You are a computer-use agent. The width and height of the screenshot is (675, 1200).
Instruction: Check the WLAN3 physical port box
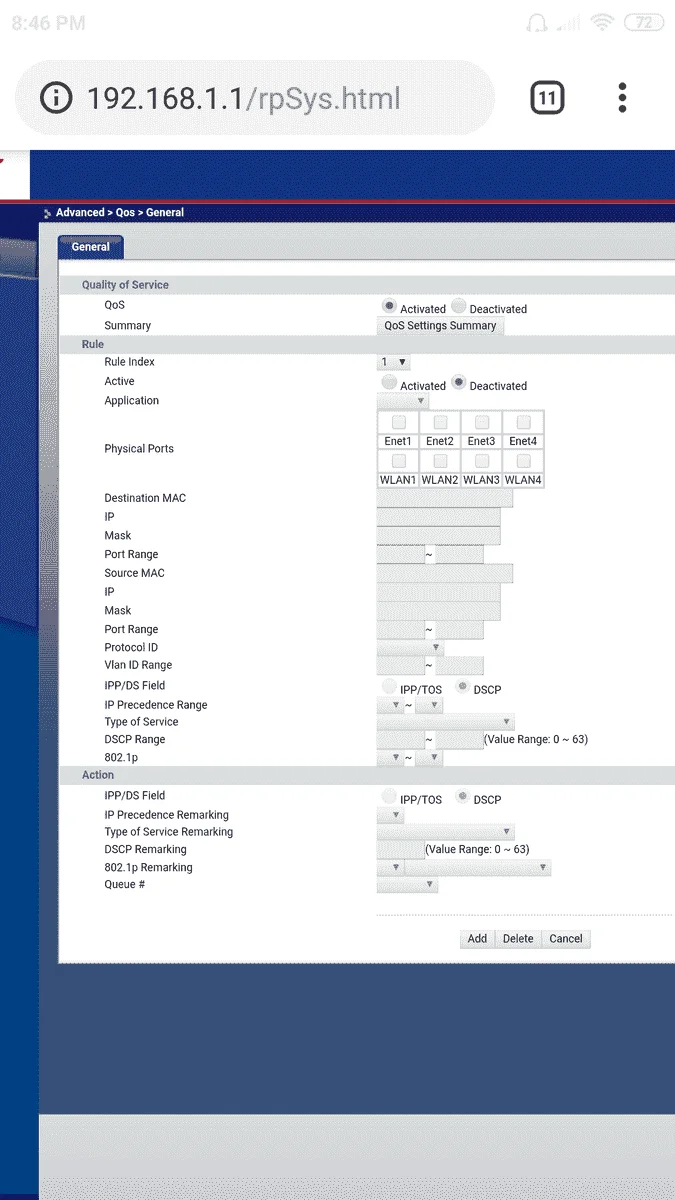pyautogui.click(x=482, y=461)
